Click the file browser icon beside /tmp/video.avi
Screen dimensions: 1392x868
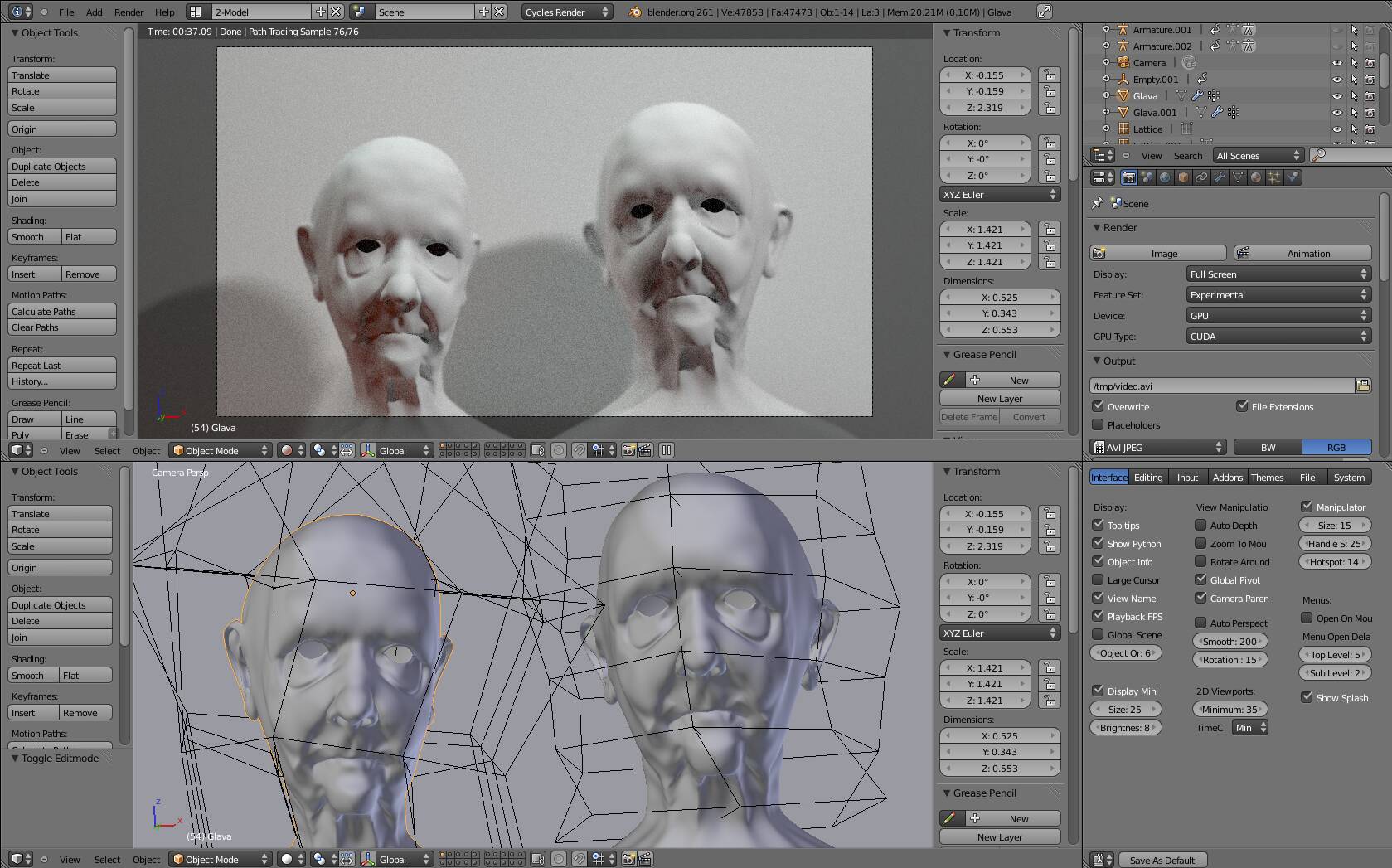pyautogui.click(x=1362, y=386)
